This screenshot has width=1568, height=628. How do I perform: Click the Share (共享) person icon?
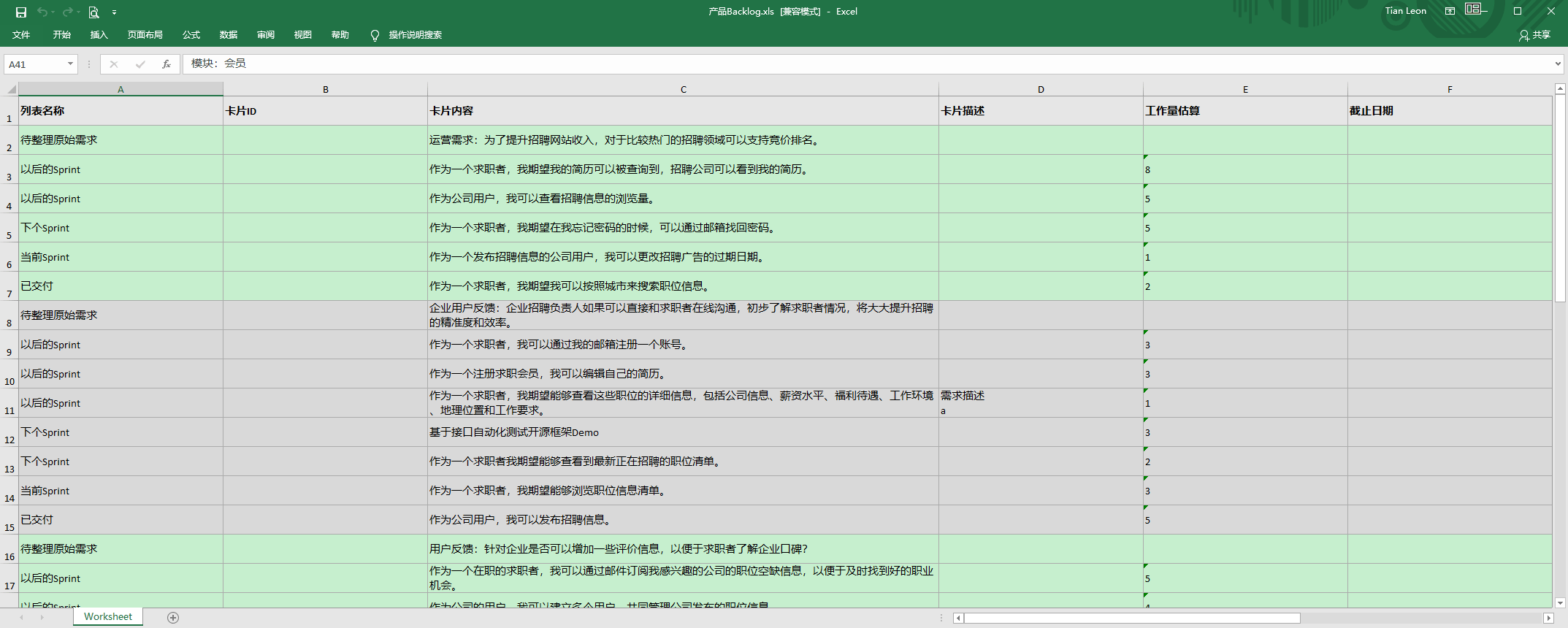point(1523,35)
